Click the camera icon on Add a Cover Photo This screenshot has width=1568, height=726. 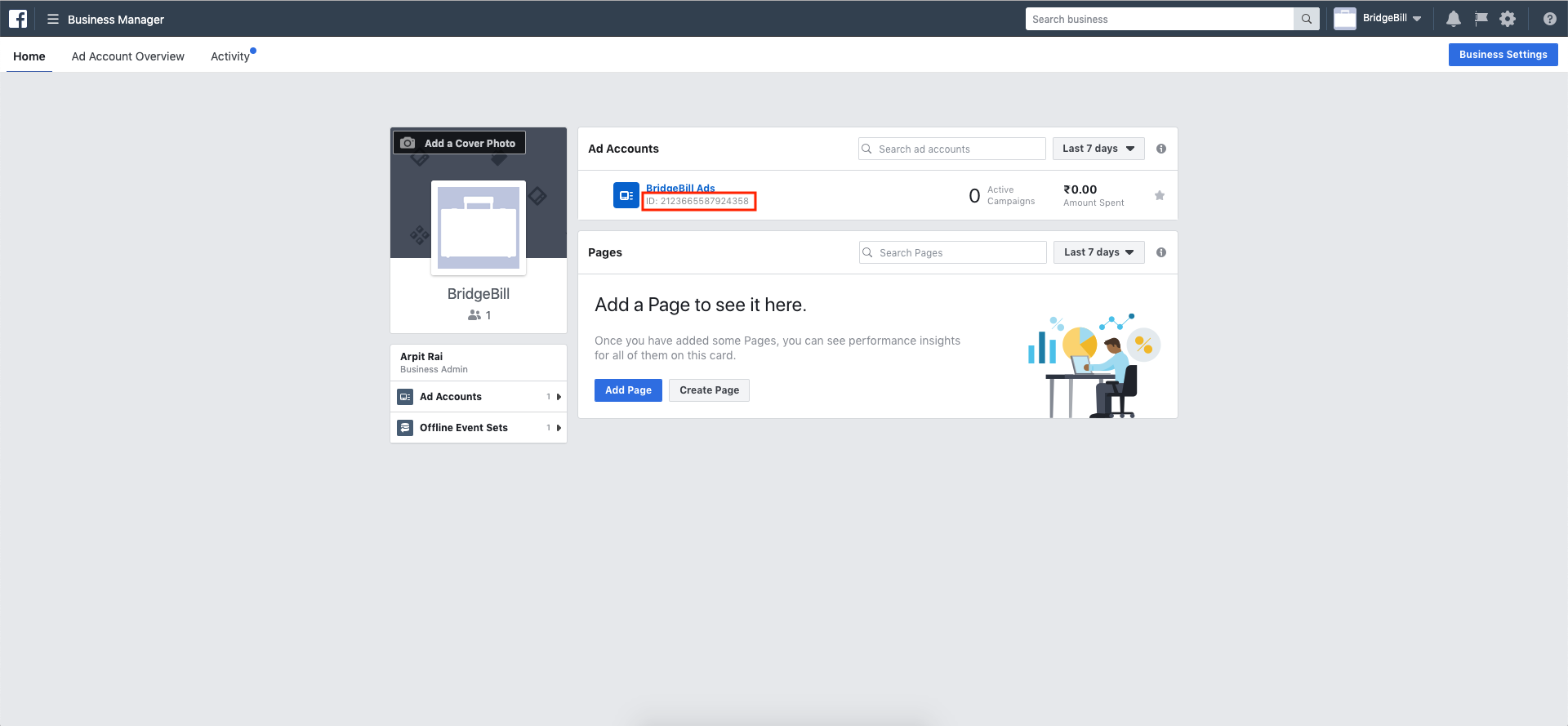[x=408, y=143]
